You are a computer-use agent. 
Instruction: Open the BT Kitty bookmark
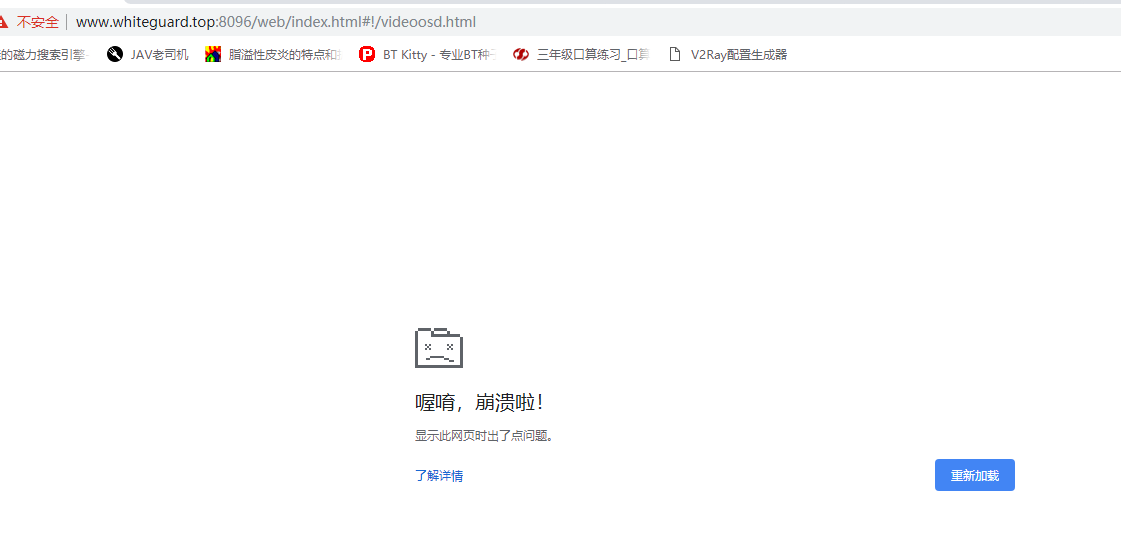pos(428,54)
